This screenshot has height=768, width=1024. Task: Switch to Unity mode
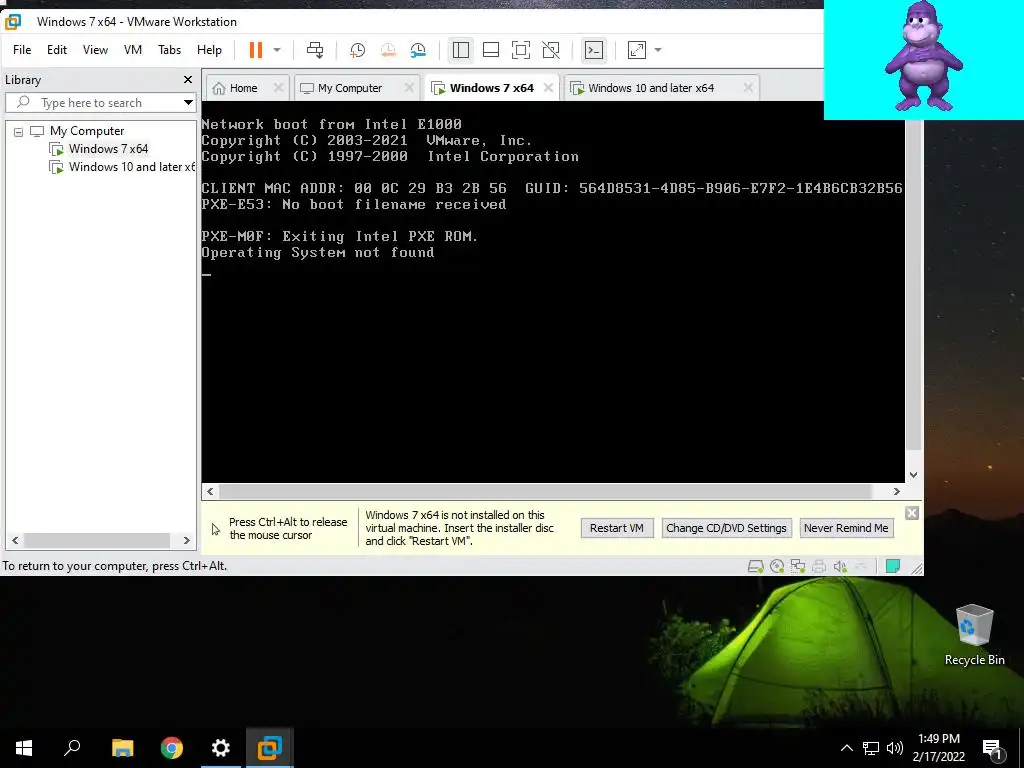(551, 50)
